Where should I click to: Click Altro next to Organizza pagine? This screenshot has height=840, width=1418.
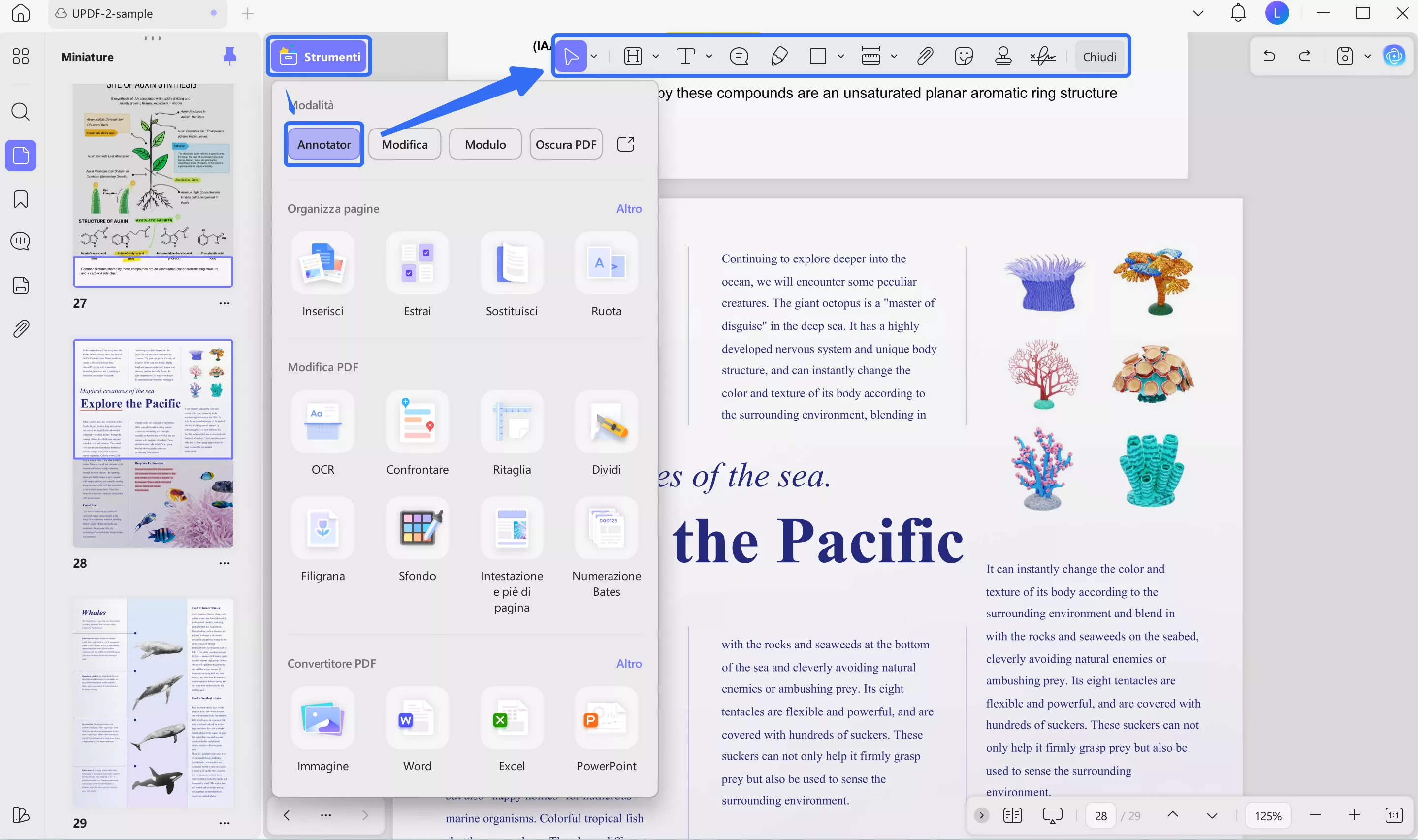point(628,208)
